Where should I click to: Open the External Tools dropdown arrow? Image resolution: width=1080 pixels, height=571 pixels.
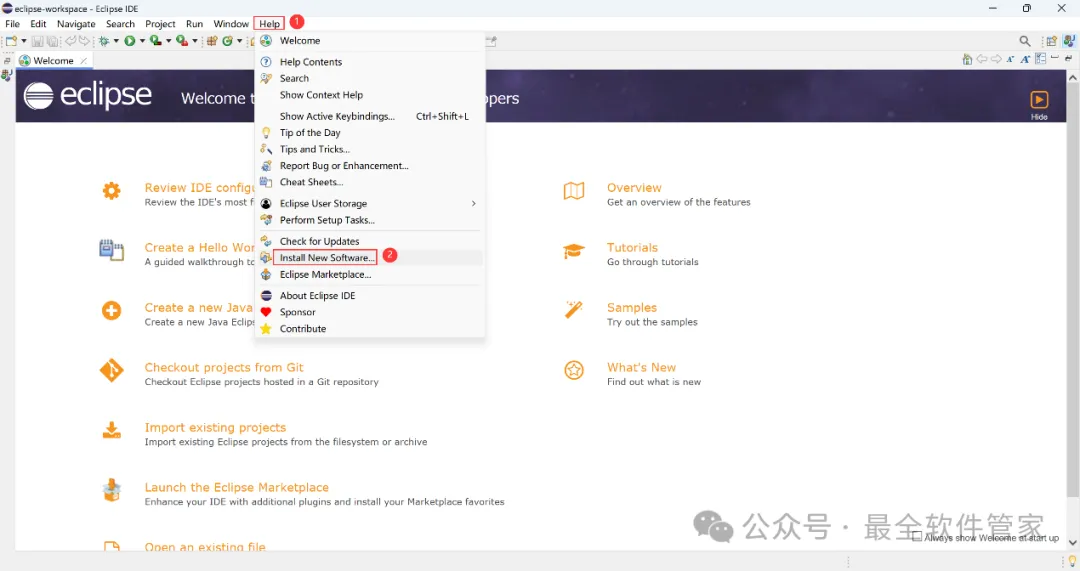pyautogui.click(x=194, y=41)
